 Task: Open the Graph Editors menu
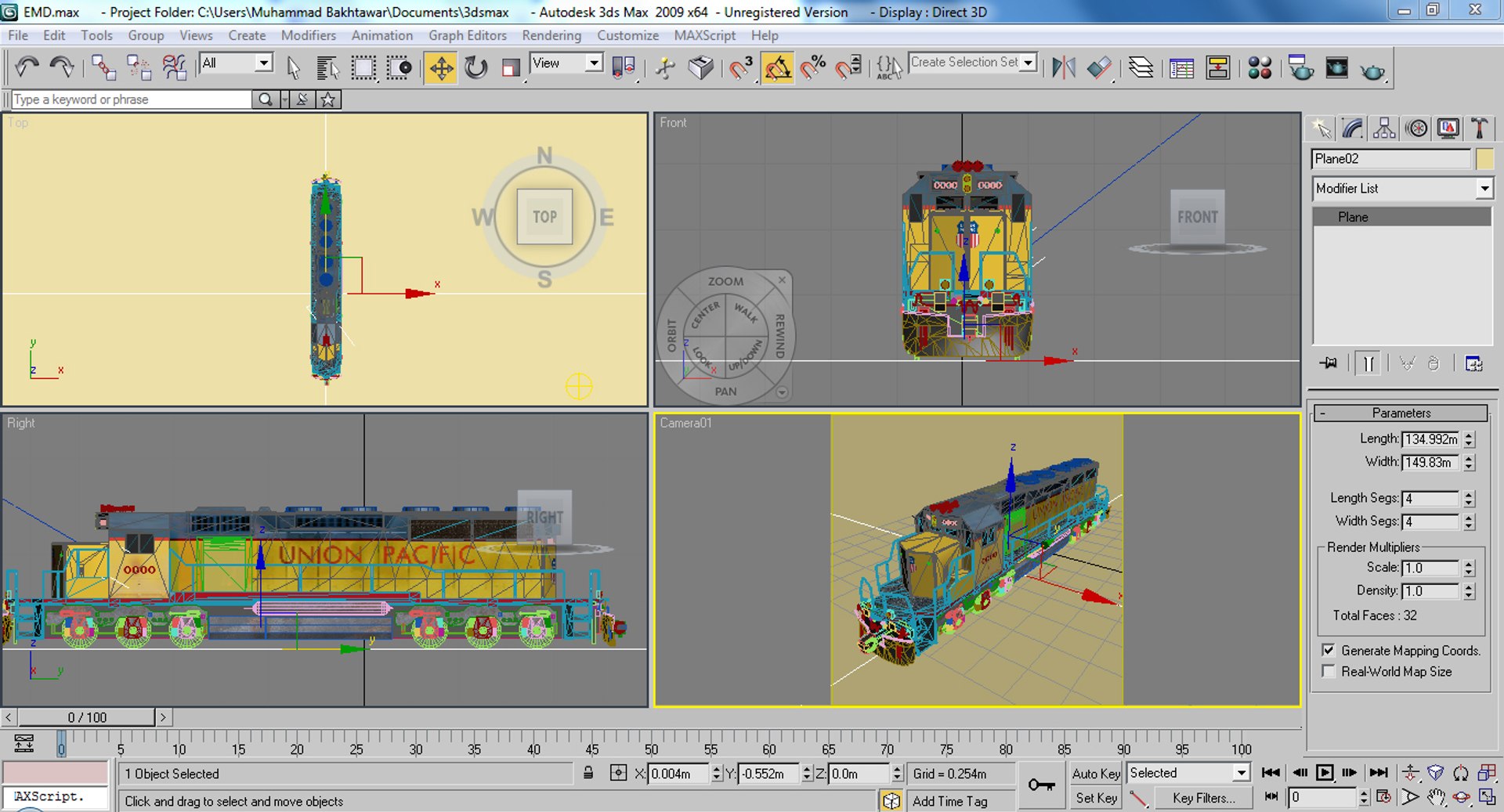(x=468, y=35)
